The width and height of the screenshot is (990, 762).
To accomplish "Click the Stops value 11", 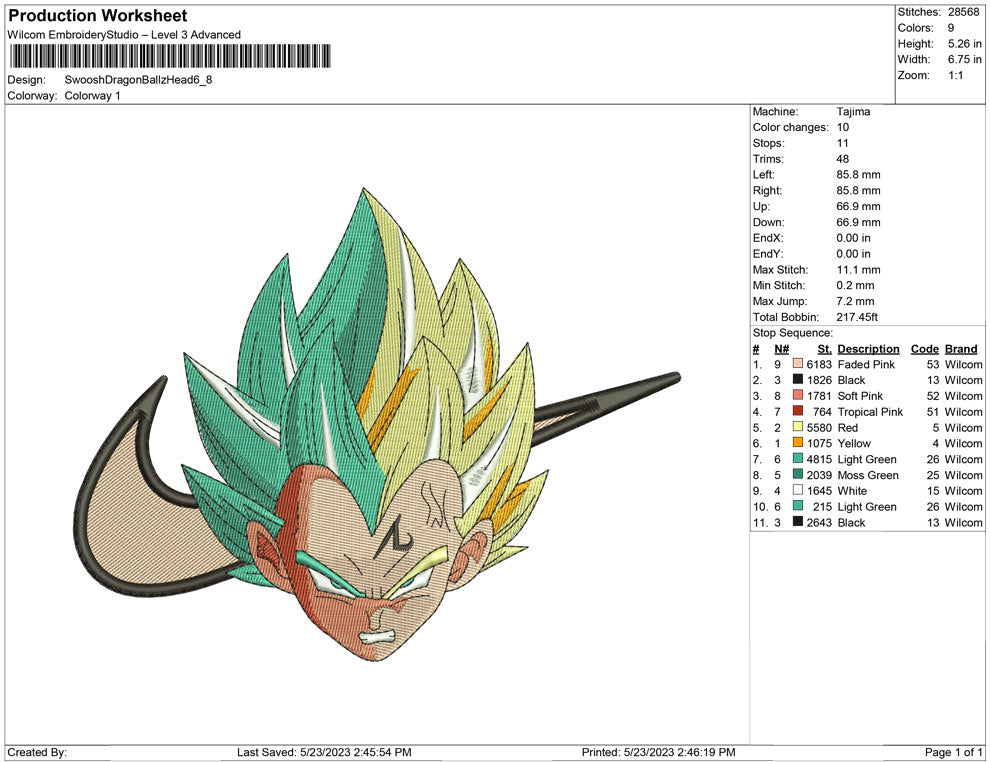I will point(842,143).
